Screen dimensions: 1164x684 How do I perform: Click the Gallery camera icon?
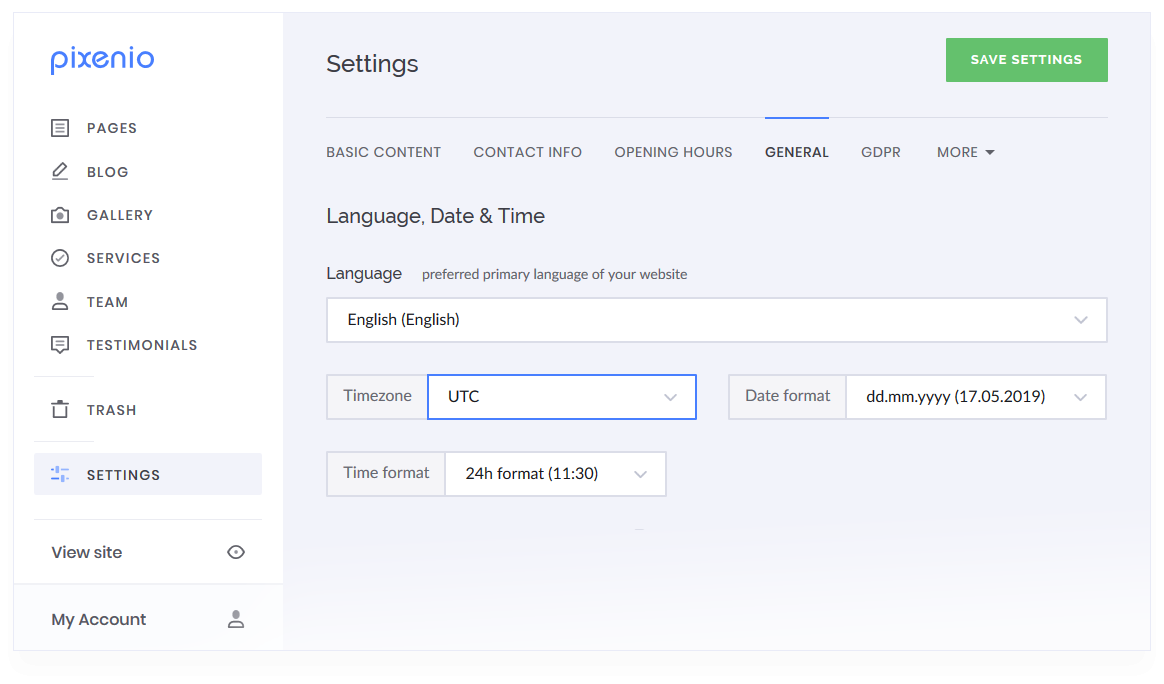tap(60, 215)
